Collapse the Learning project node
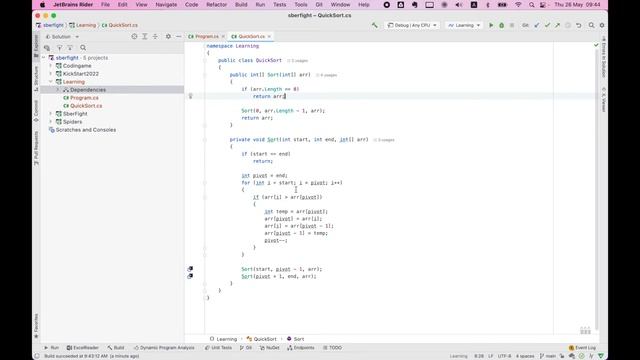Image resolution: width=640 pixels, height=360 pixels. coord(51,82)
